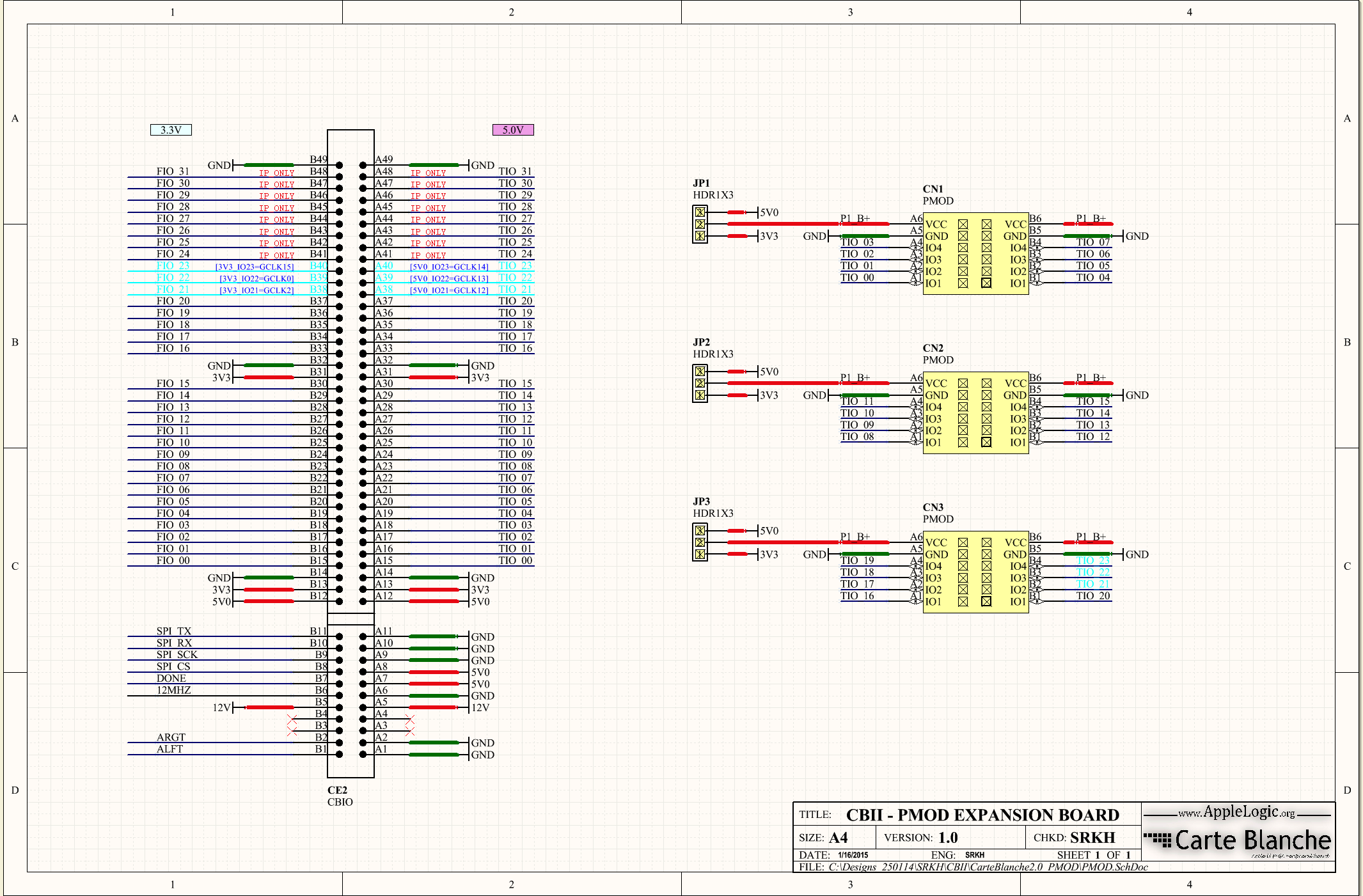The width and height of the screenshot is (1363, 896).
Task: Select the FIO_24 net label
Action: coord(173,254)
